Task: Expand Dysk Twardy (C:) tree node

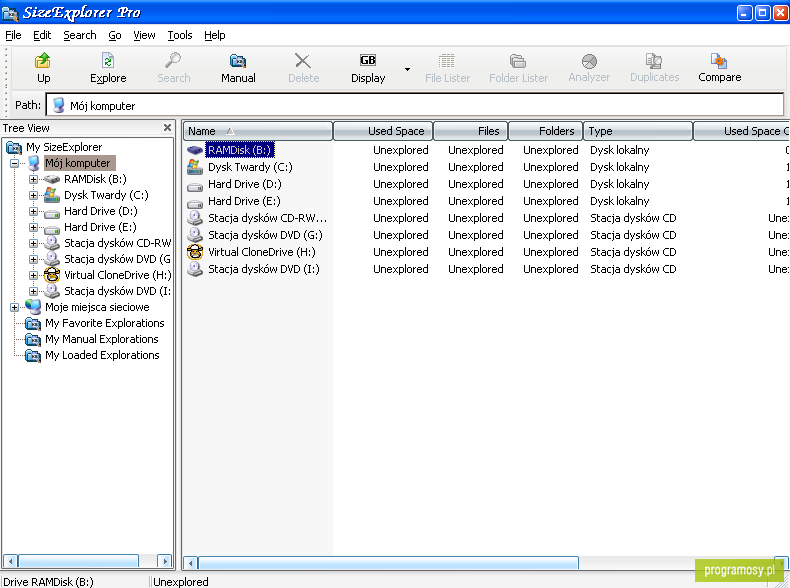Action: pyautogui.click(x=33, y=195)
